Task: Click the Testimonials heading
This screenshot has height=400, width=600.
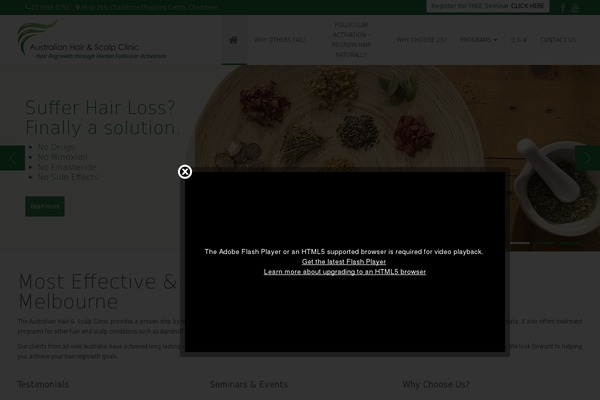Action: pyautogui.click(x=43, y=384)
